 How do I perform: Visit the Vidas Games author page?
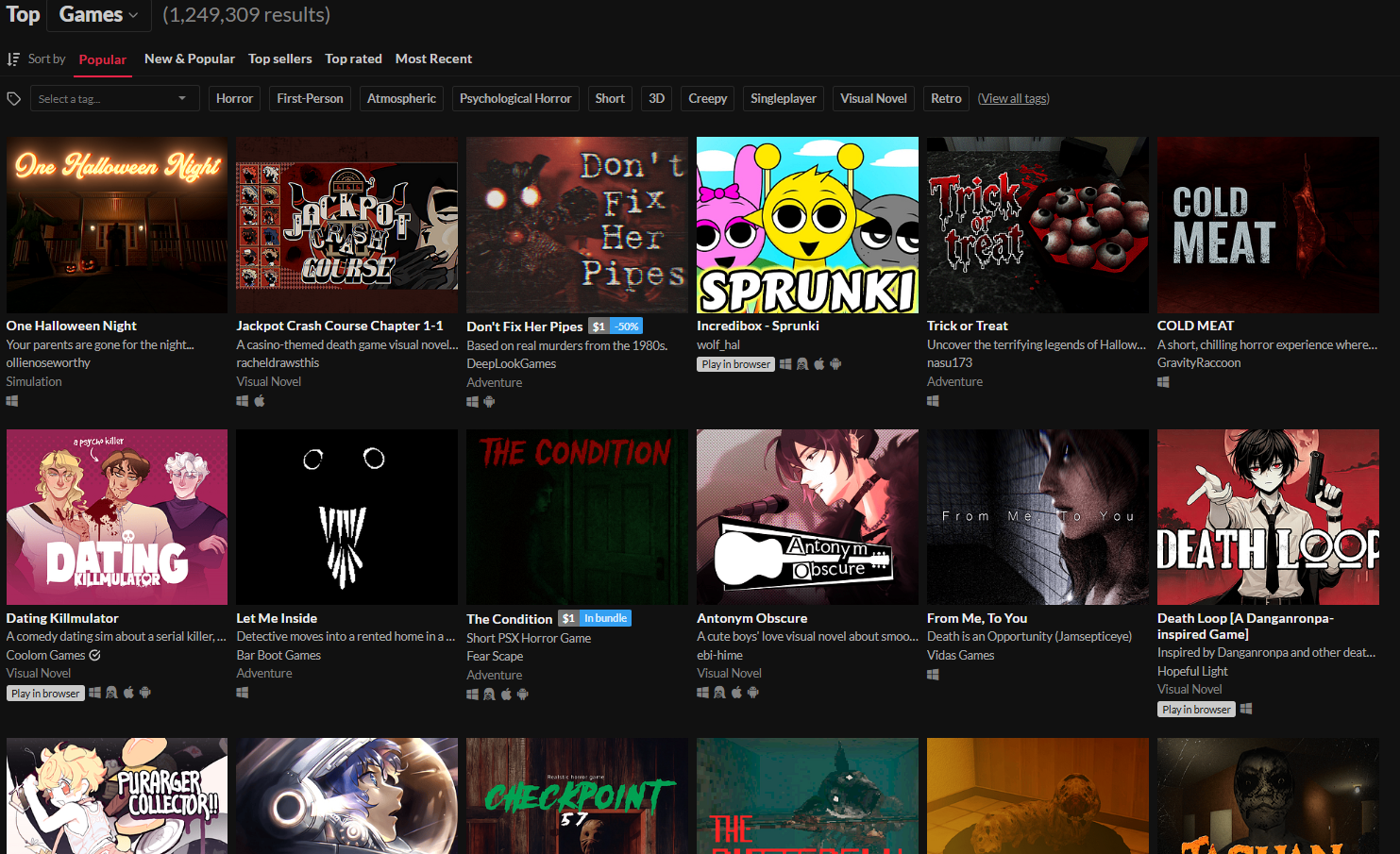pos(961,655)
